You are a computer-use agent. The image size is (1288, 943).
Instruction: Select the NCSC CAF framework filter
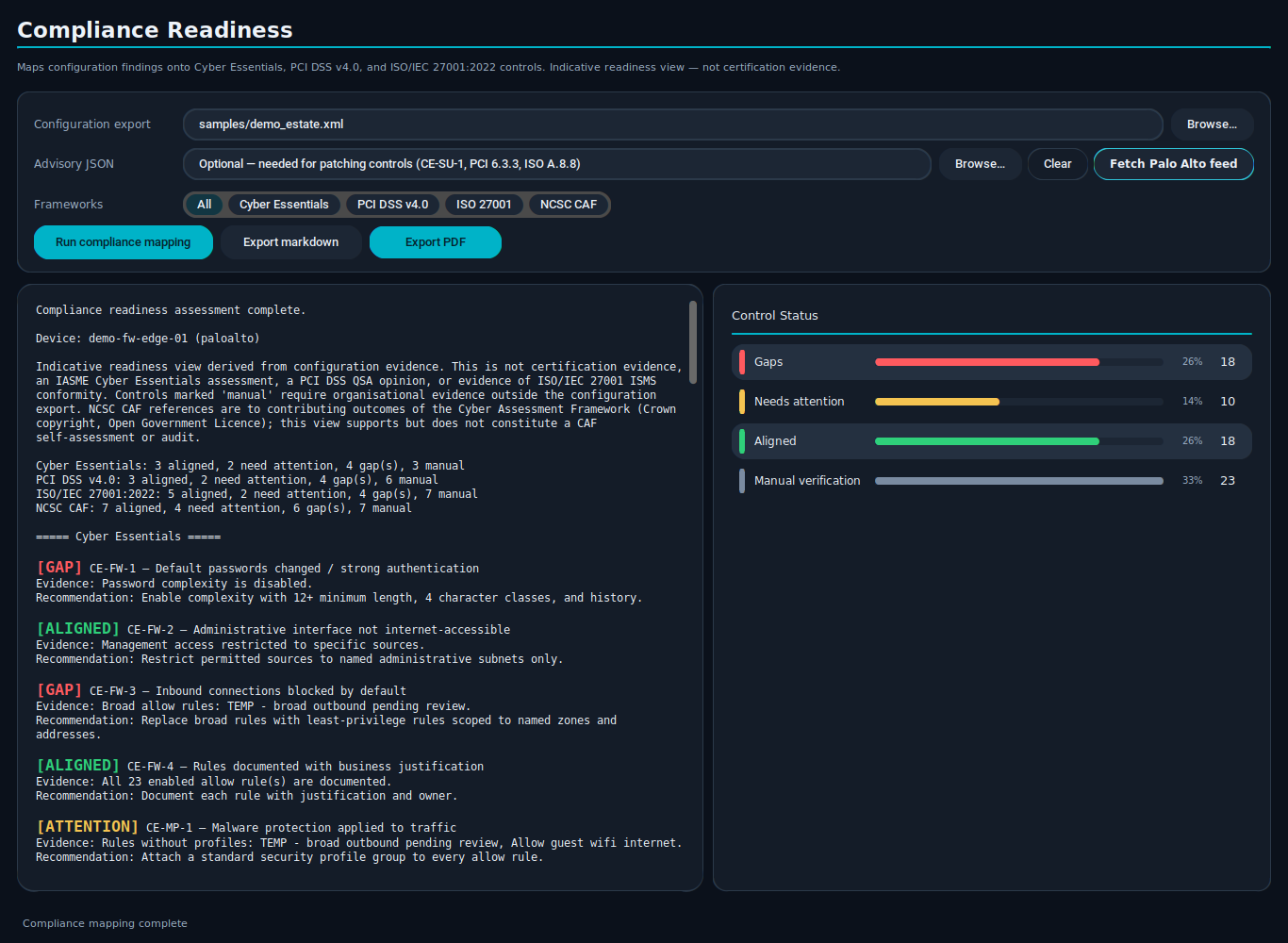569,205
